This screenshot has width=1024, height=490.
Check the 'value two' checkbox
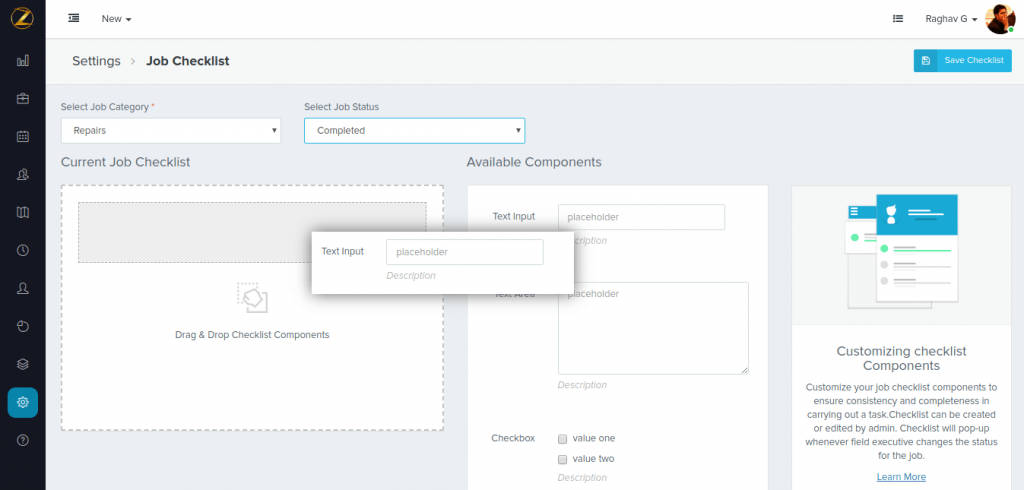563,459
